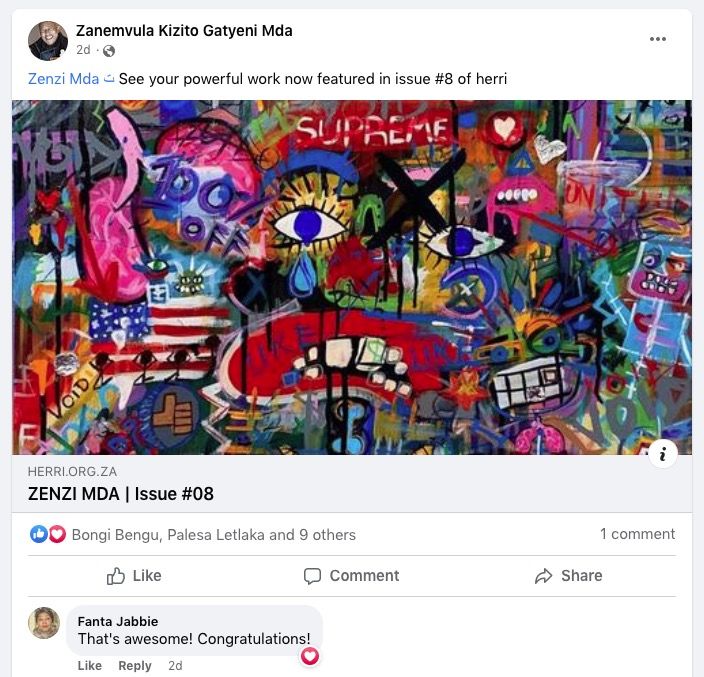This screenshot has width=704, height=677.
Task: Click the blue thumbs-up reaction icon
Action: (39, 534)
